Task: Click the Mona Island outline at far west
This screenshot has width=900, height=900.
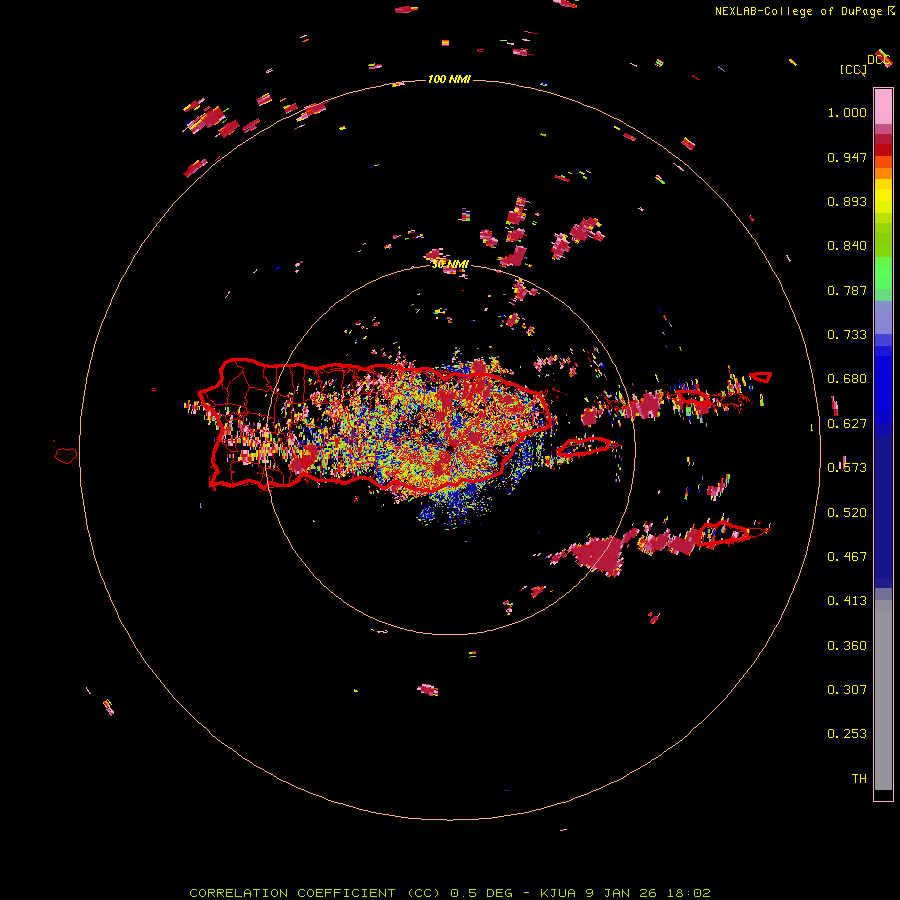Action: point(66,456)
